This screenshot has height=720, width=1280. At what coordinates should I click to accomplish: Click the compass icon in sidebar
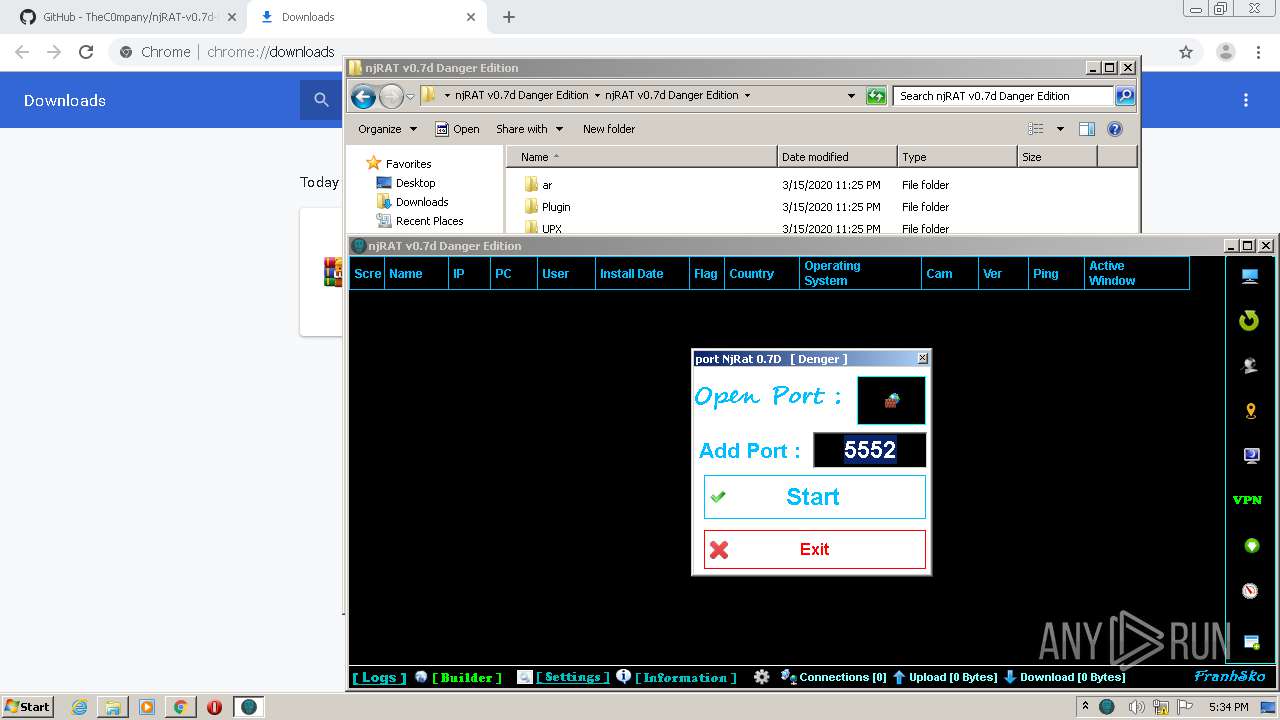point(1250,591)
